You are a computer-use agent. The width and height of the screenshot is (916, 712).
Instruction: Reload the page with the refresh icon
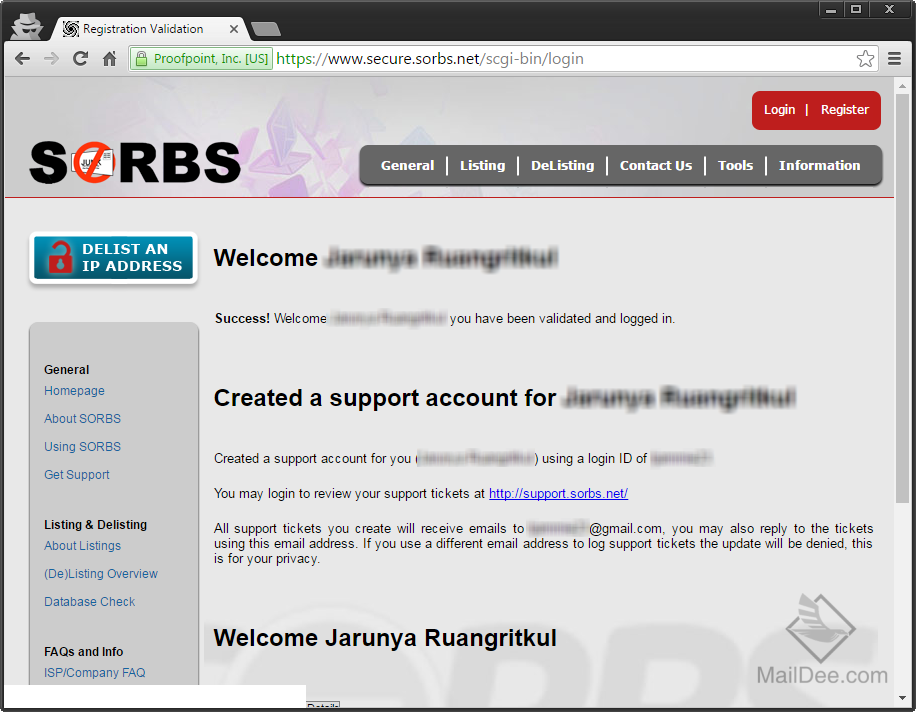coord(80,58)
